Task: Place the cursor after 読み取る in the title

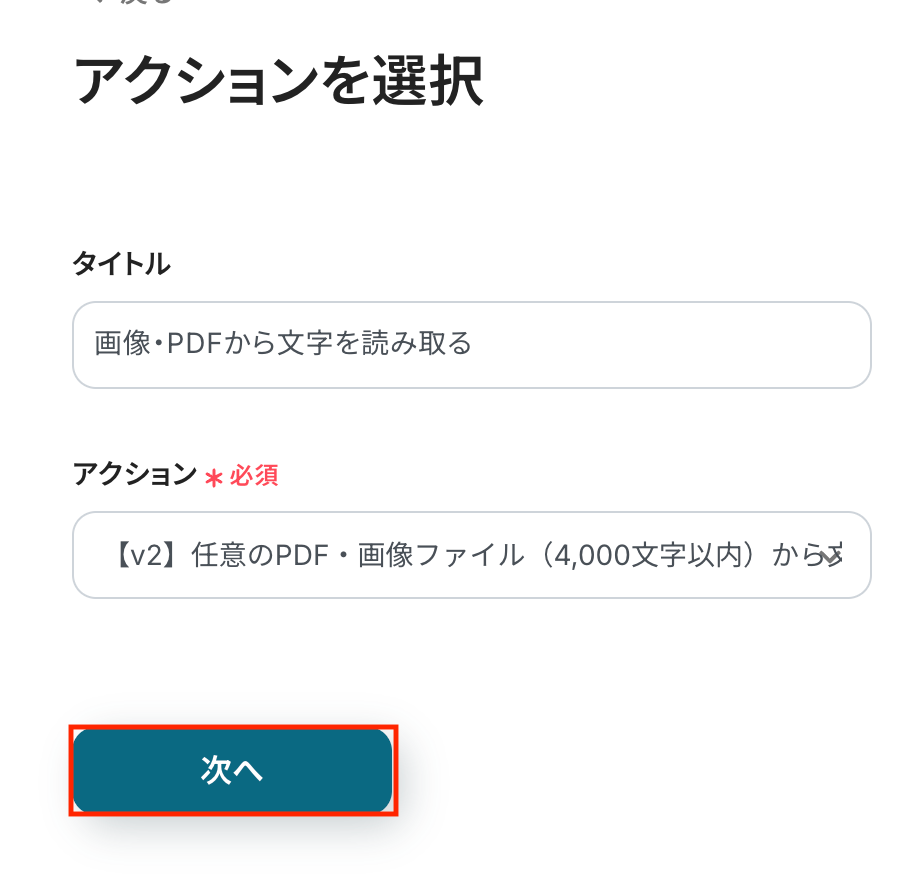Action: (473, 345)
